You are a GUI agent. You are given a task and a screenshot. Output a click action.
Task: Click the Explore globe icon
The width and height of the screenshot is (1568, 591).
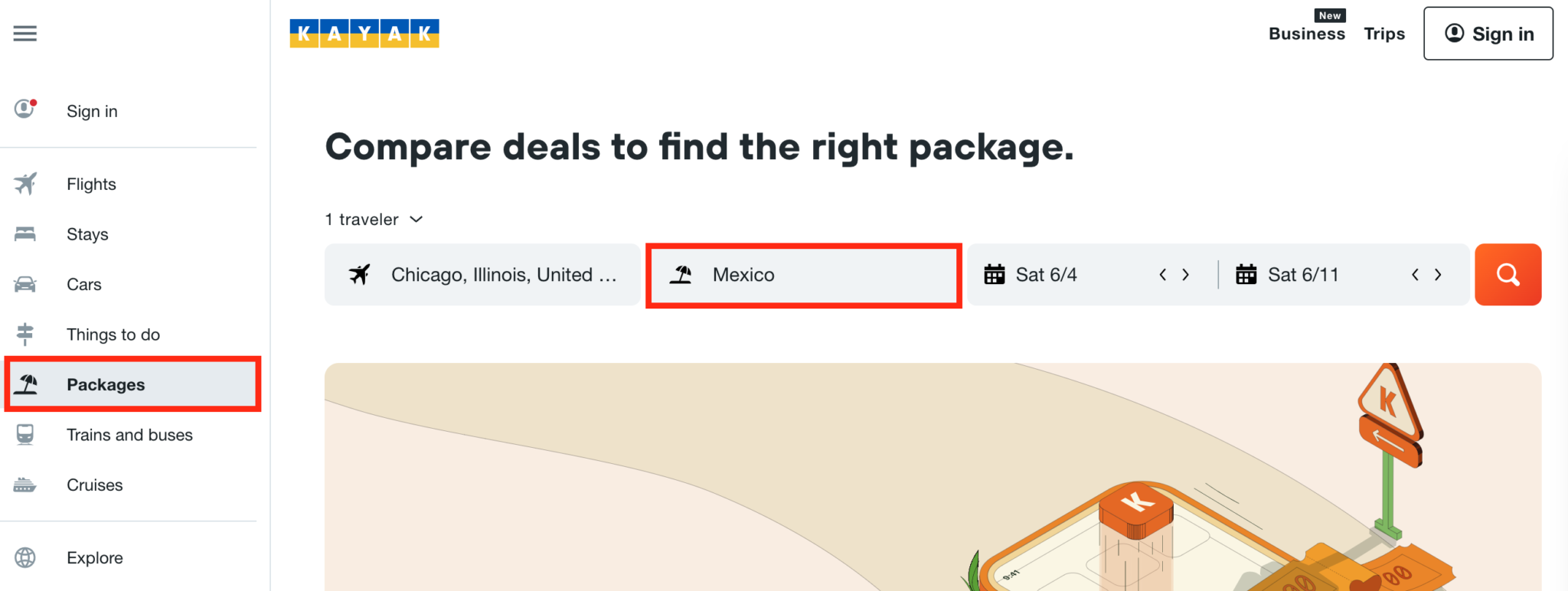(25, 558)
